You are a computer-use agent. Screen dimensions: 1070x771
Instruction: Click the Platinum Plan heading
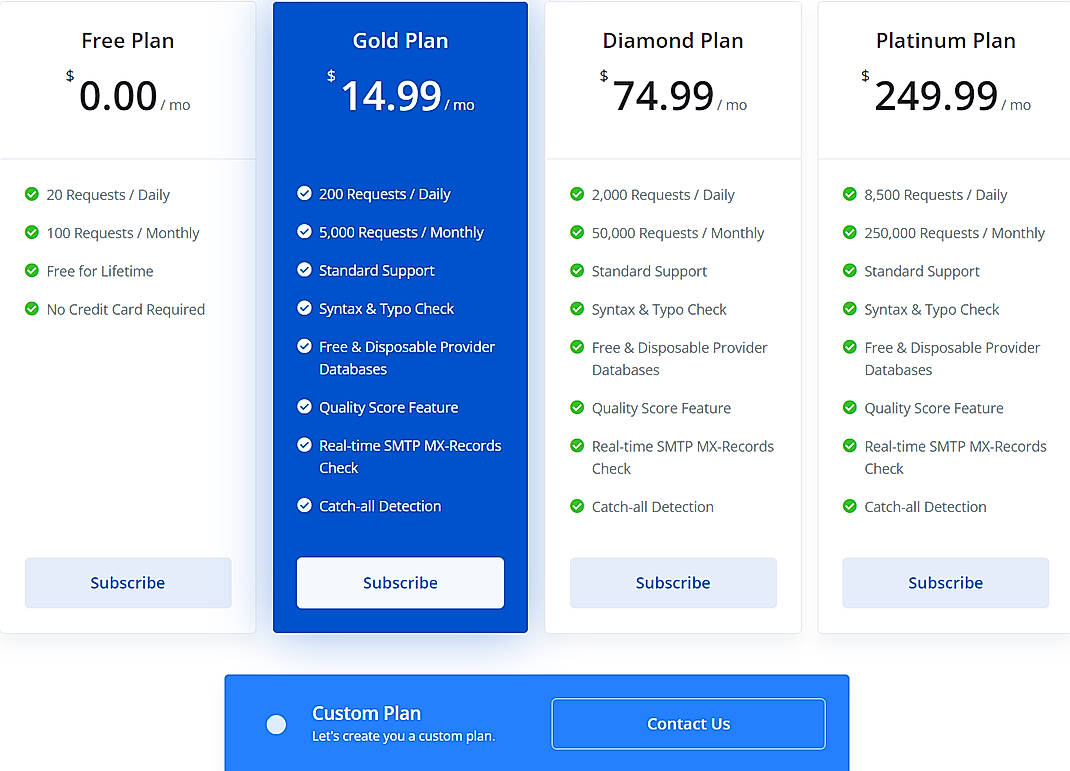tap(946, 41)
